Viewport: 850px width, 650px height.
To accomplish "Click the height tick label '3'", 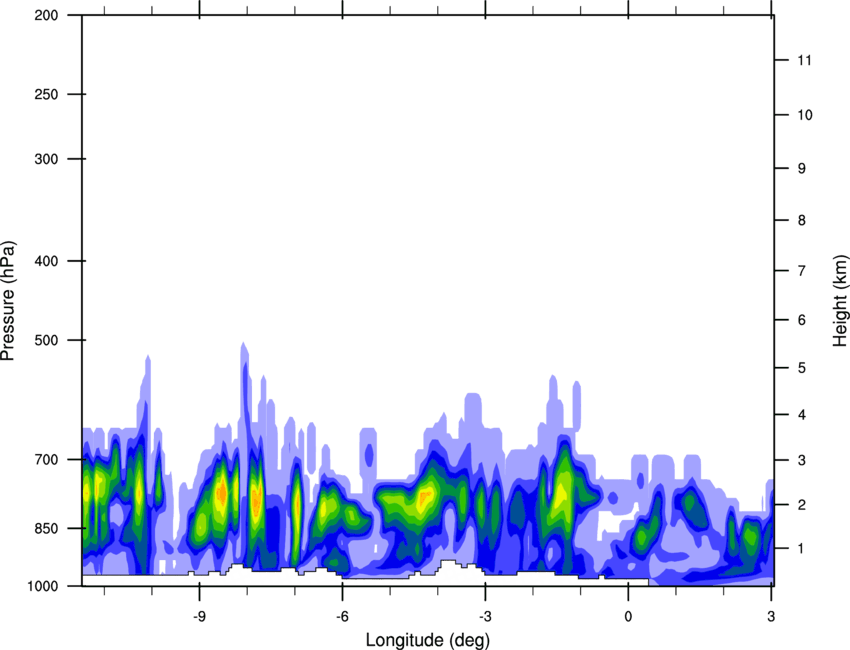I will pos(802,460).
